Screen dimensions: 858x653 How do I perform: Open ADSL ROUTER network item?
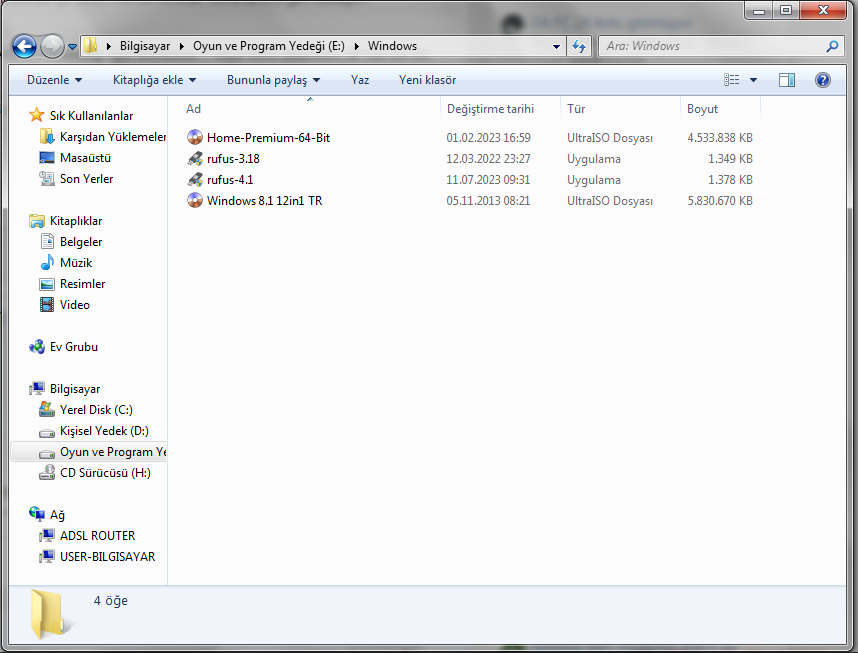pyautogui.click(x=97, y=536)
